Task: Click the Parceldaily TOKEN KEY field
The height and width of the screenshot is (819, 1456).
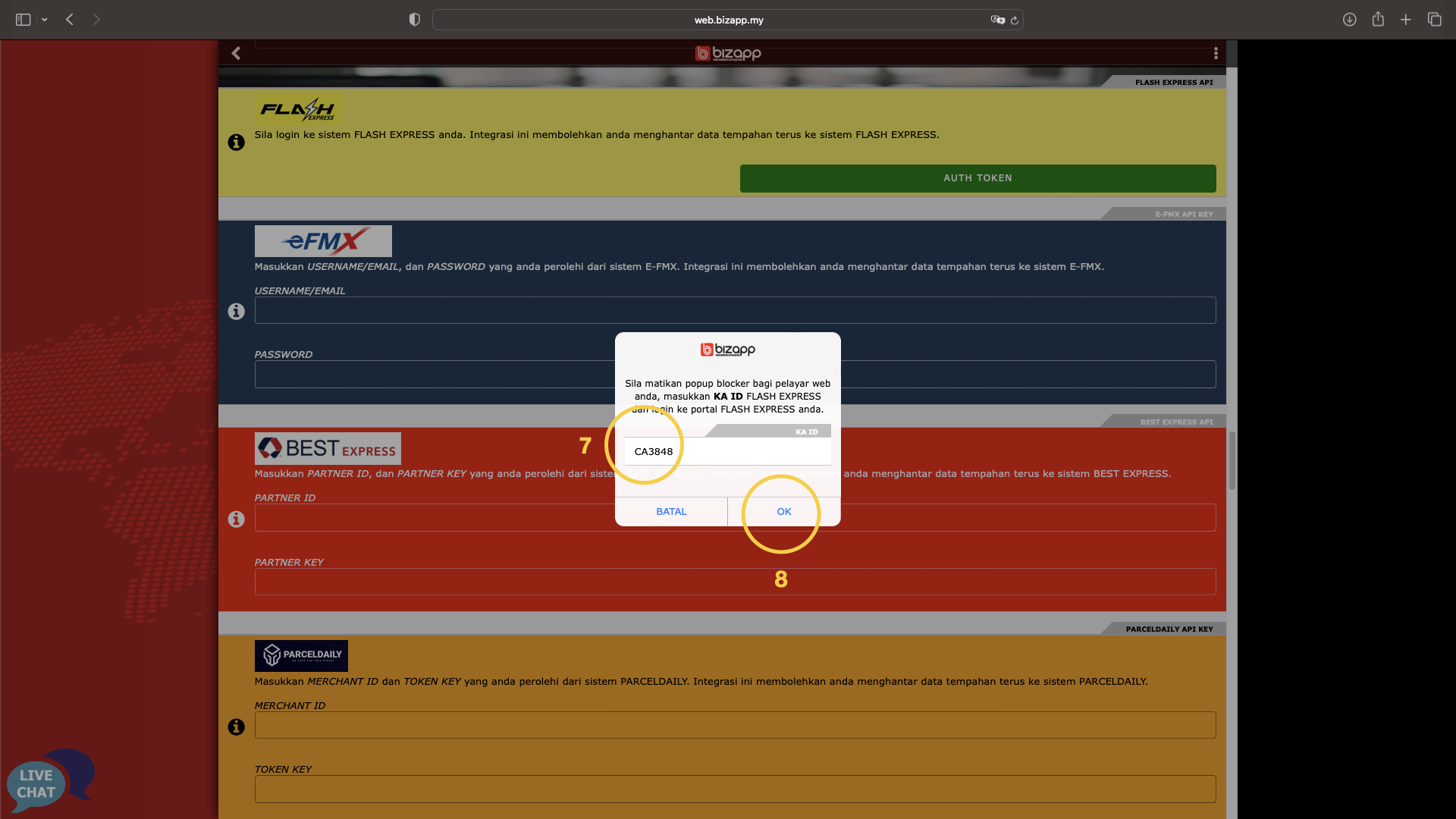Action: 735,789
